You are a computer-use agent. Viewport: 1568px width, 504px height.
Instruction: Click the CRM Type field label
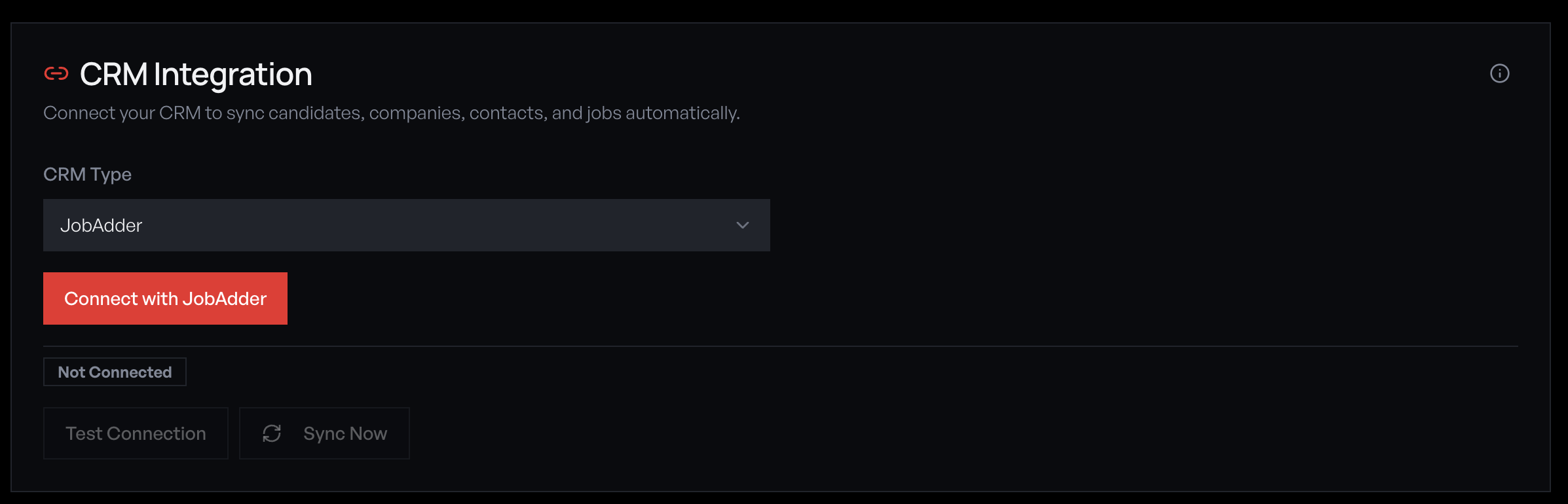coord(87,174)
